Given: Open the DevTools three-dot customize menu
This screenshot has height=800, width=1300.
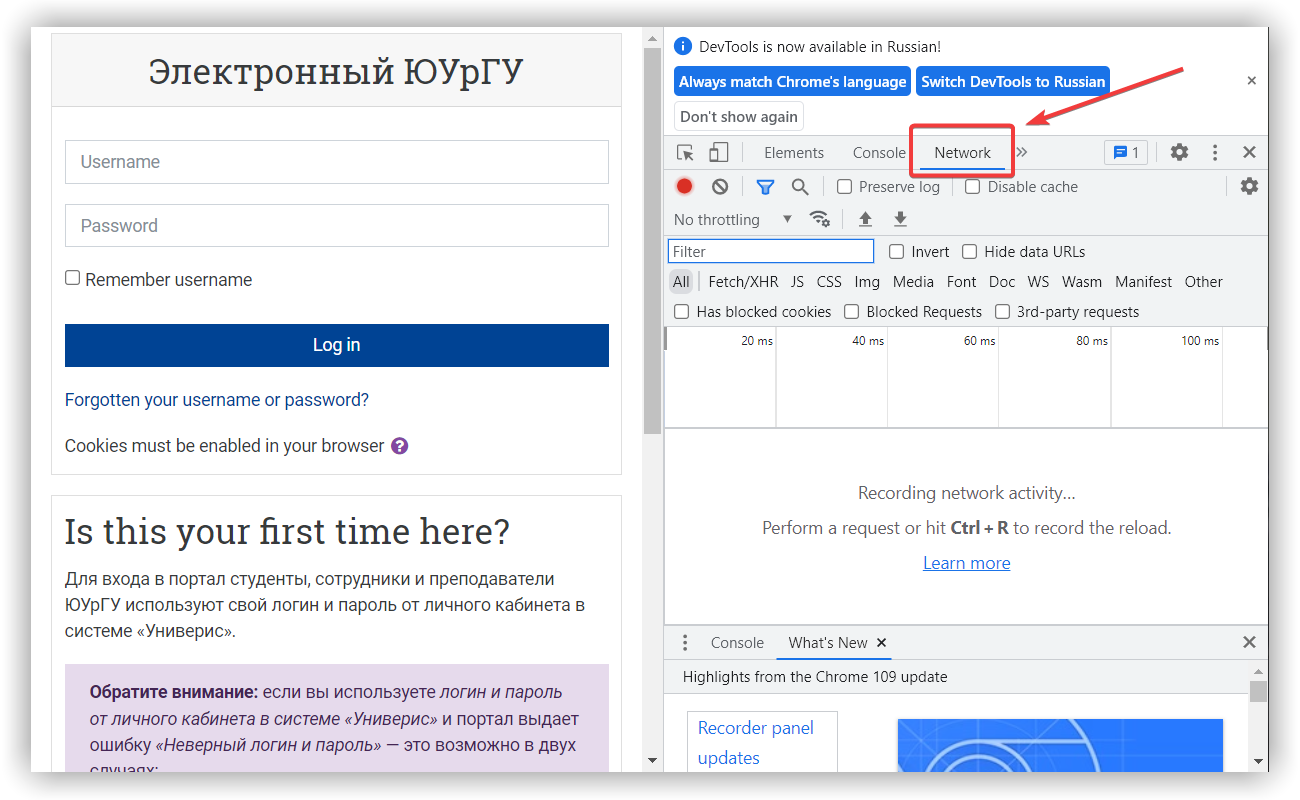Looking at the screenshot, I should click(x=1215, y=152).
